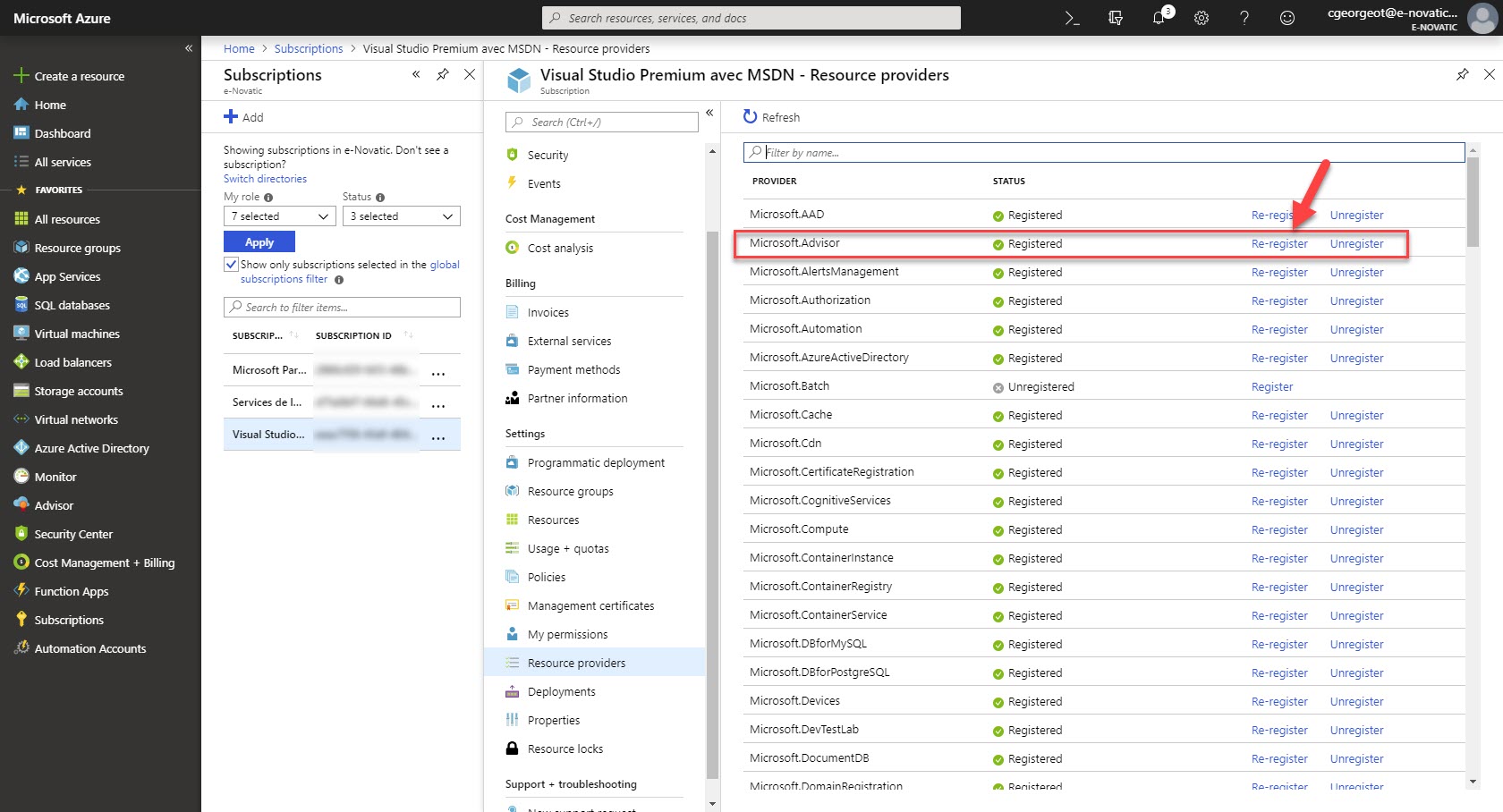Collapse the subscription menu panel
Viewport: 1503px width, 812px height.
(709, 113)
